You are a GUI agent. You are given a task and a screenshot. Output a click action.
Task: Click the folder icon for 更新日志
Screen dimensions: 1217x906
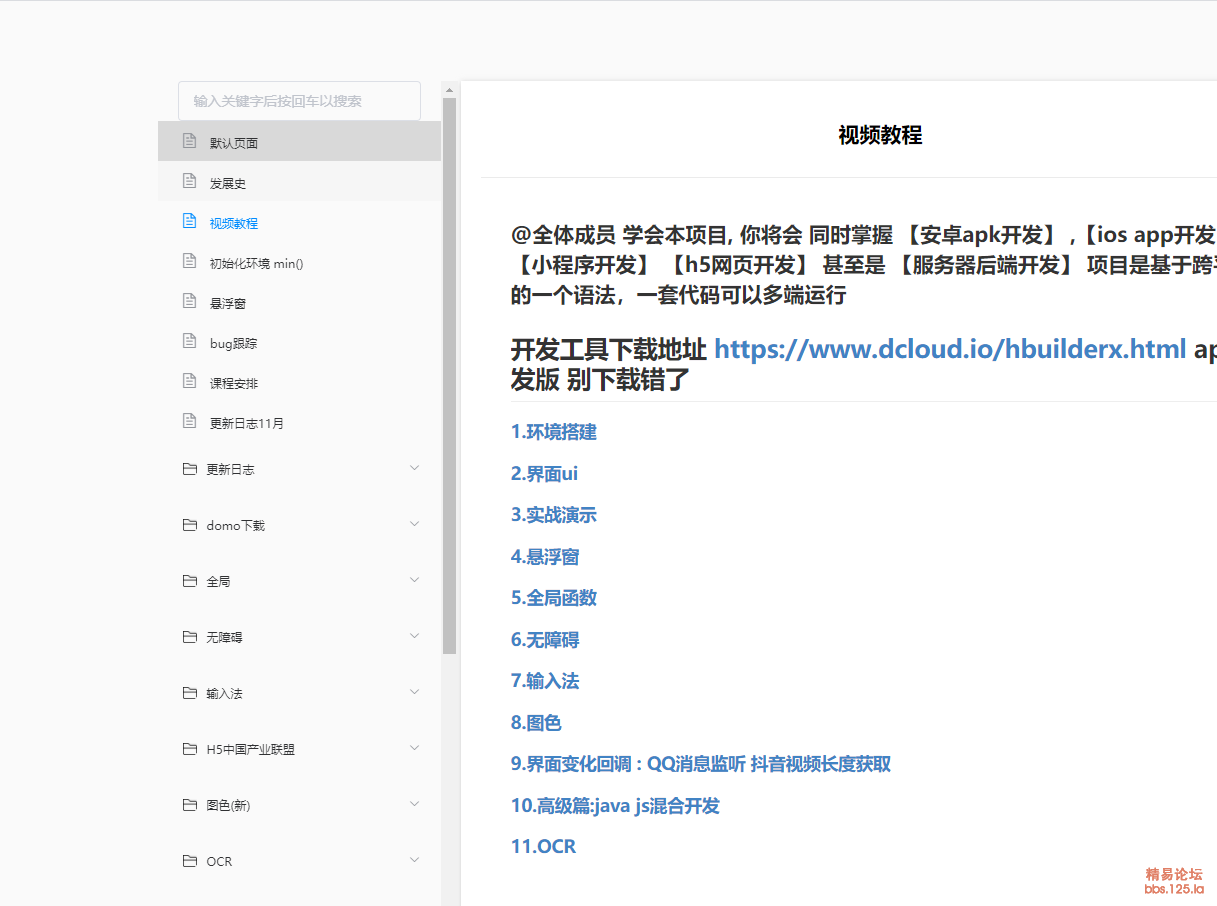click(189, 469)
